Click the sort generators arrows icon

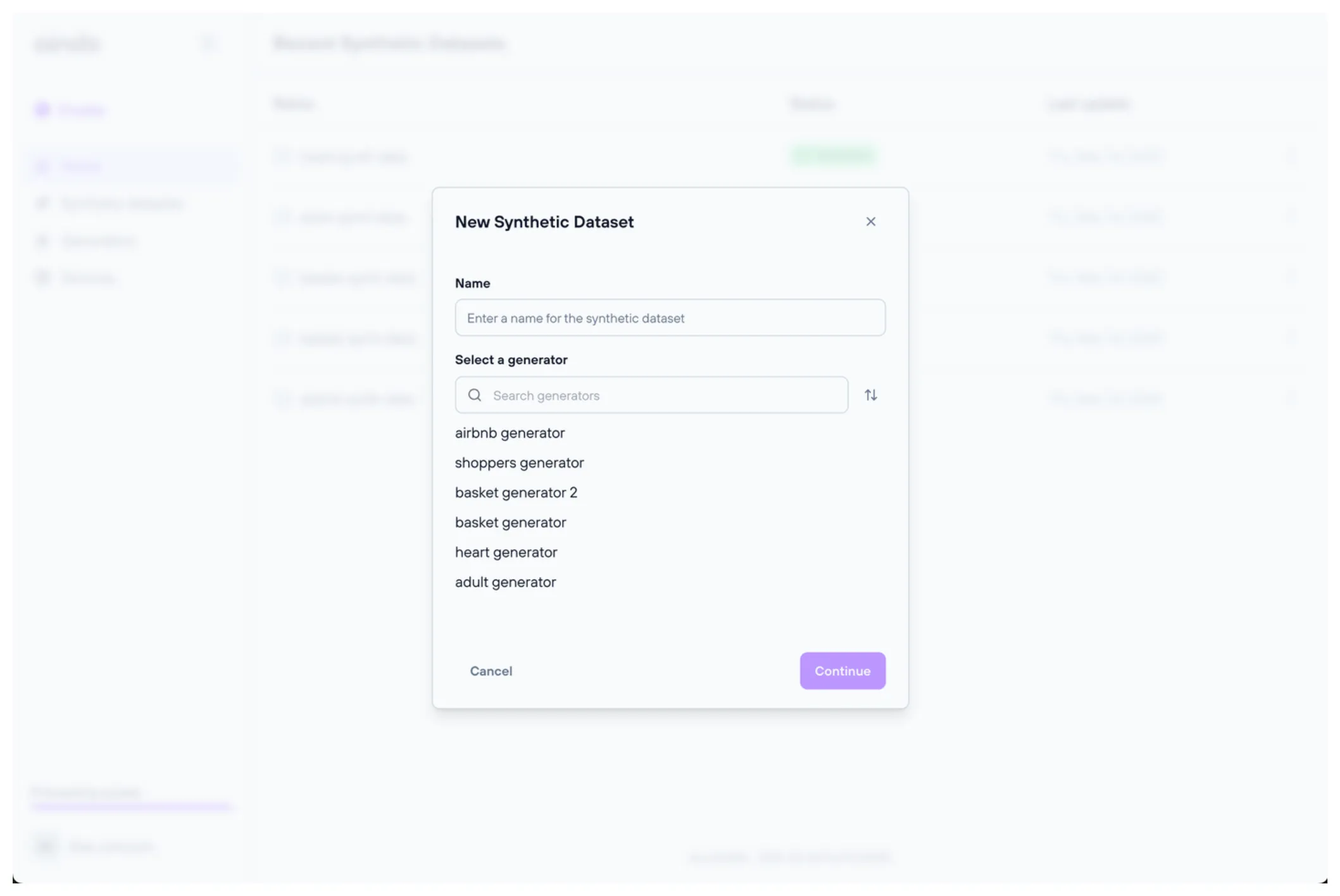click(x=870, y=395)
